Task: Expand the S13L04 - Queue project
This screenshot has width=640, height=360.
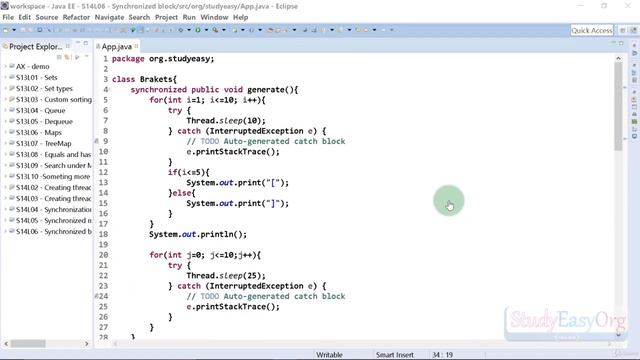Action: pyautogui.click(x=6, y=110)
